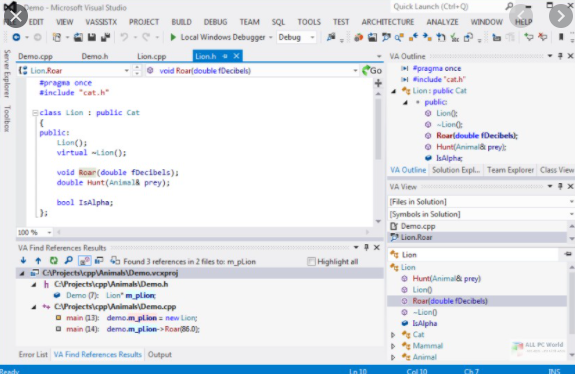Collapse the Demo.h results node
Screen dimensions: 575x374
pos(34,285)
